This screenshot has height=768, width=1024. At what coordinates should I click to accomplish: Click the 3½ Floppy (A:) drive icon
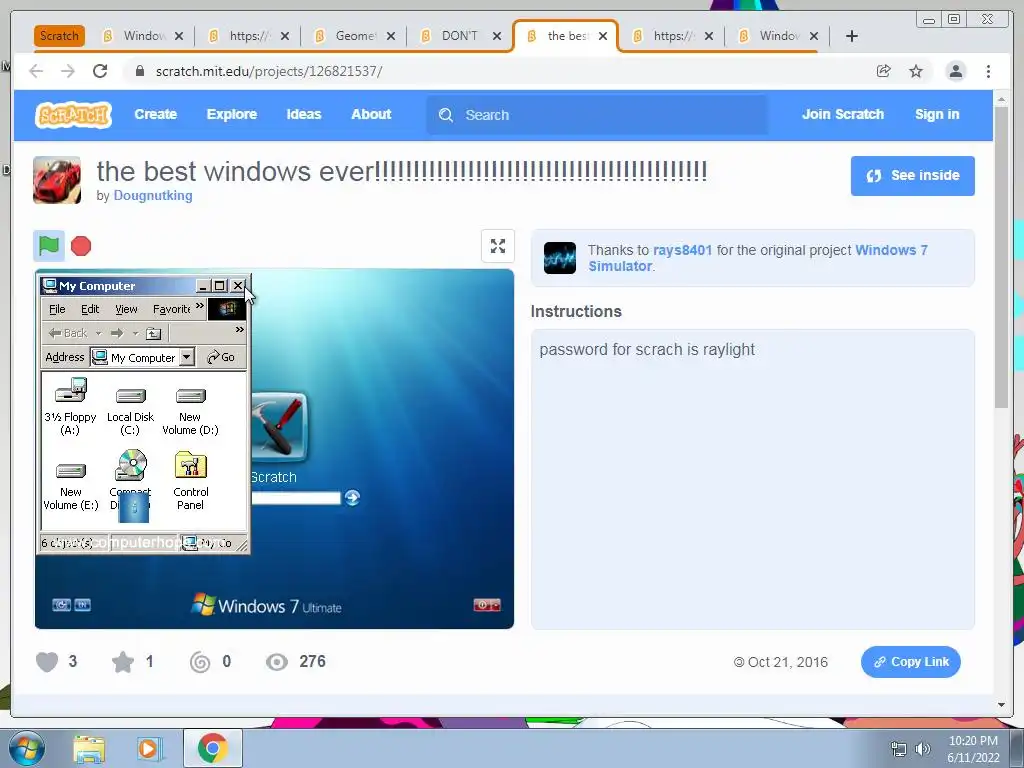71,391
